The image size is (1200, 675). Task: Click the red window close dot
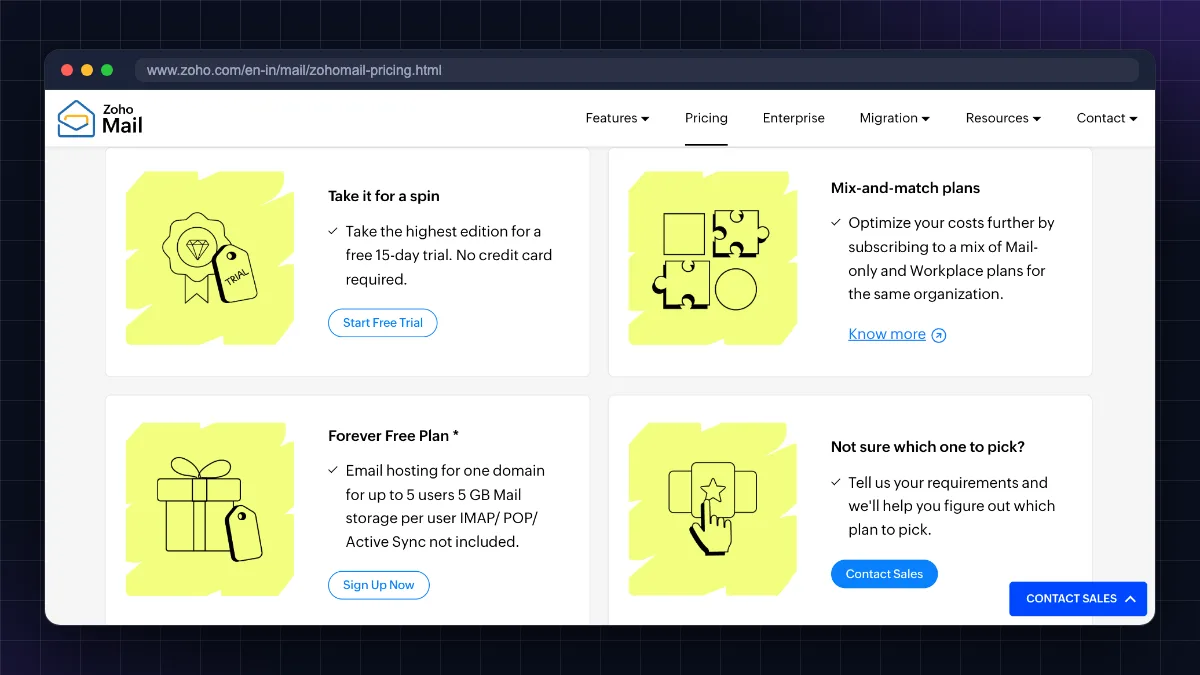tap(67, 70)
